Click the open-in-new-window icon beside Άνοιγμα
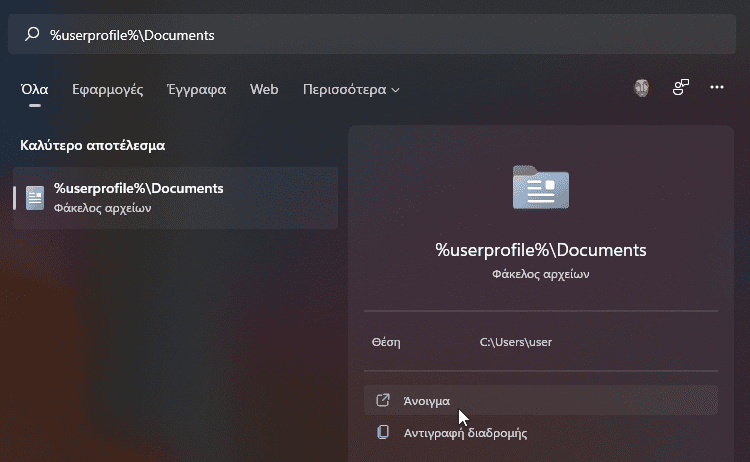The width and height of the screenshot is (750, 462). (x=383, y=400)
